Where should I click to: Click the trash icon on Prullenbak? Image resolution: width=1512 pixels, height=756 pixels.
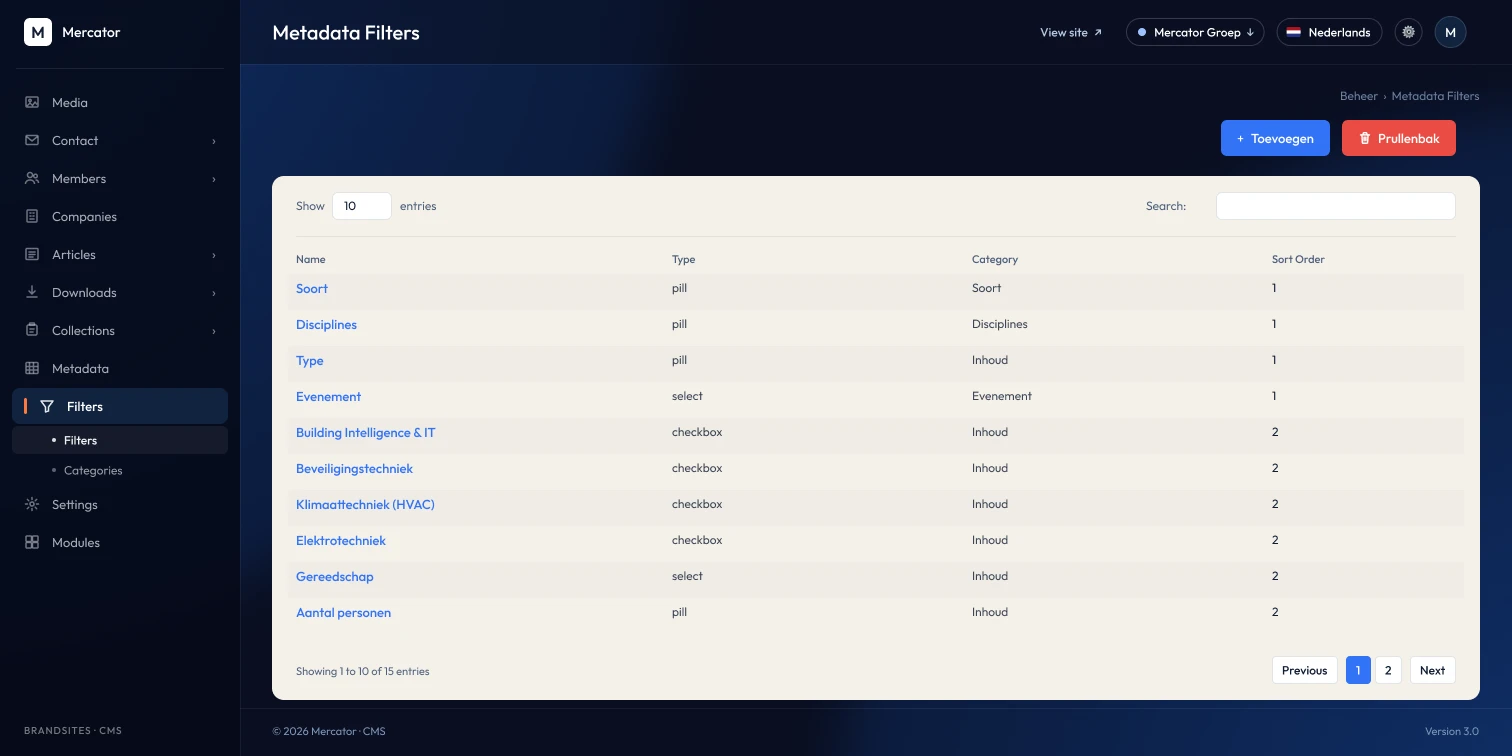1365,138
